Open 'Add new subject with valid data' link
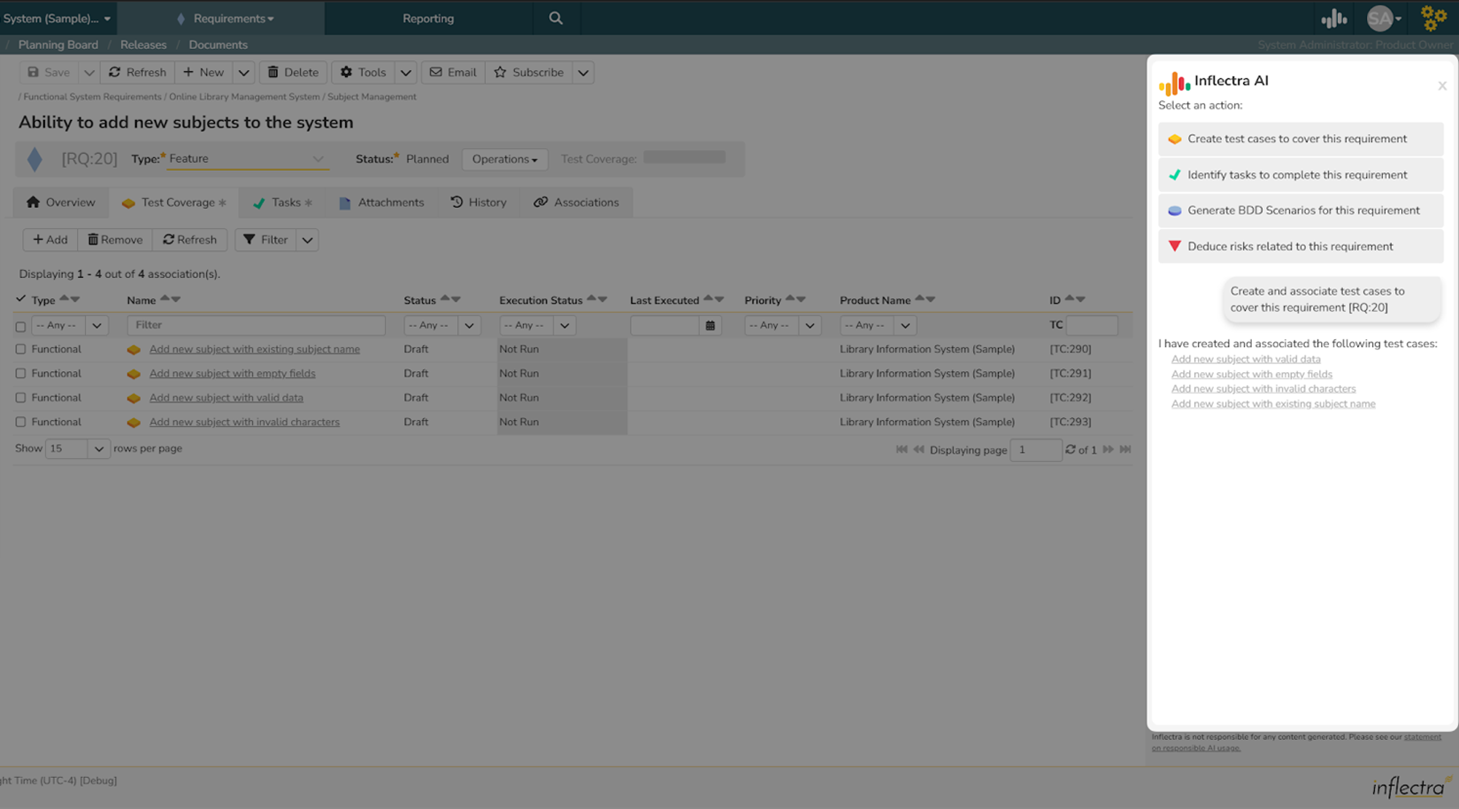This screenshot has width=1459, height=809. pos(226,397)
